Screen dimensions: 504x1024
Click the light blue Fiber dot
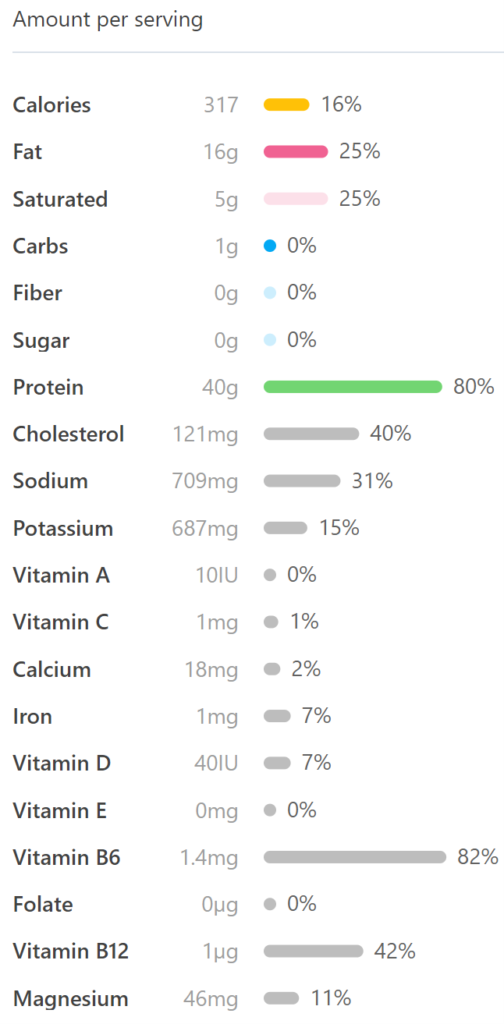[270, 293]
